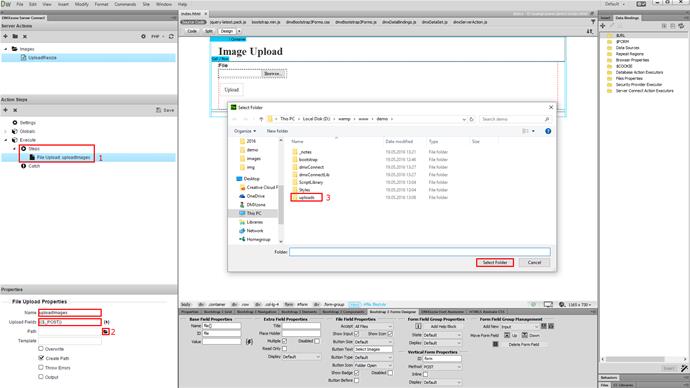The image size is (690, 388).
Task: Open the Commands menu
Action: tap(125, 4)
